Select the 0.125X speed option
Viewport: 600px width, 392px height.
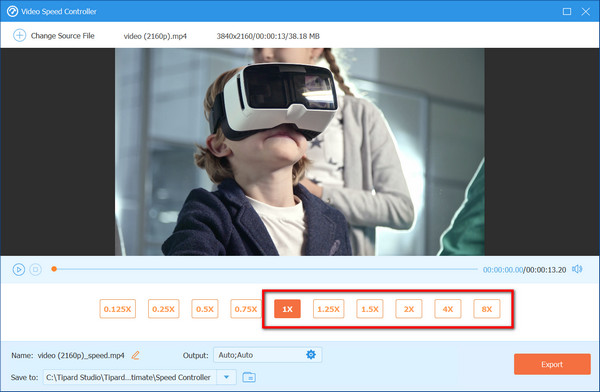point(117,309)
